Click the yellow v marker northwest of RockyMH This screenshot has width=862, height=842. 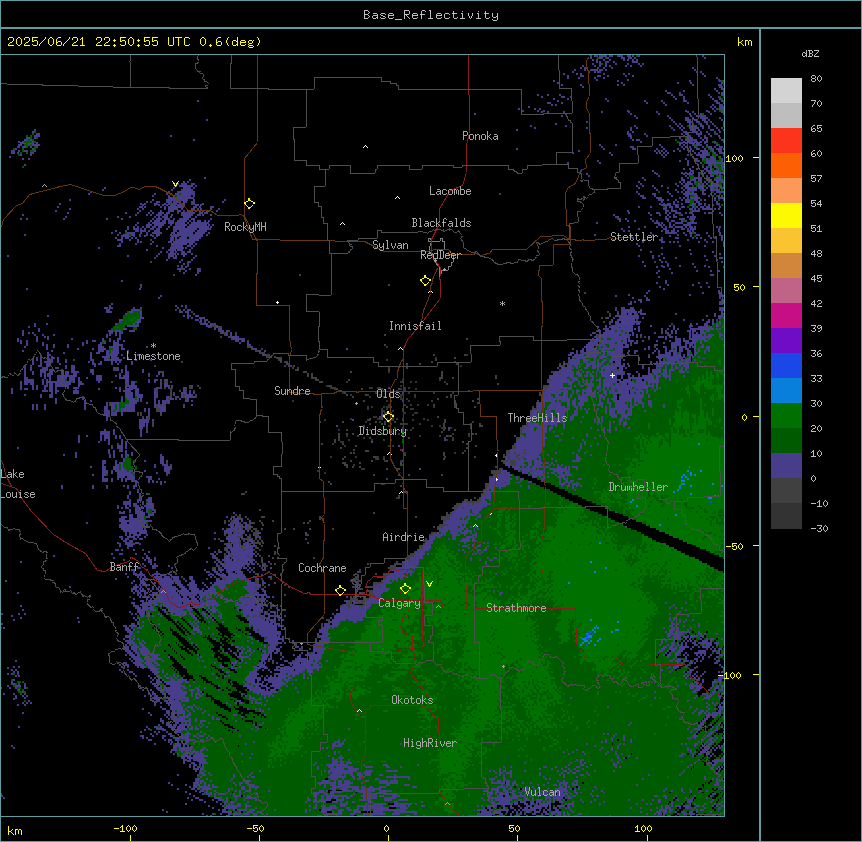click(x=175, y=184)
